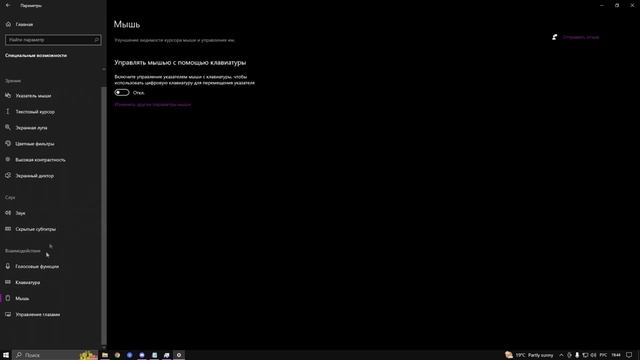The height and width of the screenshot is (360, 640).
Task: Click the taskbar Поиск search box
Action: [x=55, y=355]
